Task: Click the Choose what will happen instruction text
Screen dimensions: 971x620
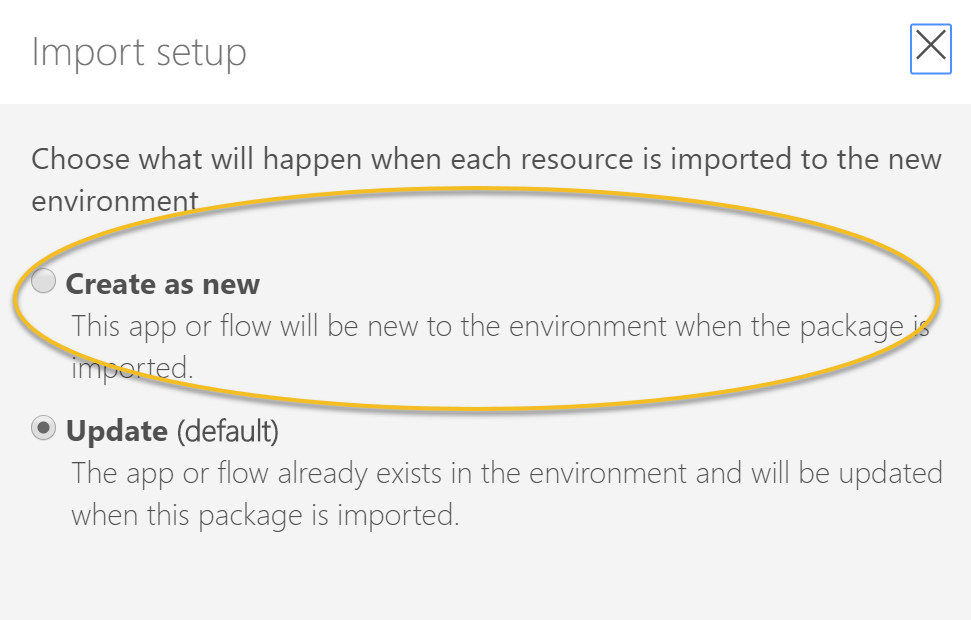Action: pos(486,180)
